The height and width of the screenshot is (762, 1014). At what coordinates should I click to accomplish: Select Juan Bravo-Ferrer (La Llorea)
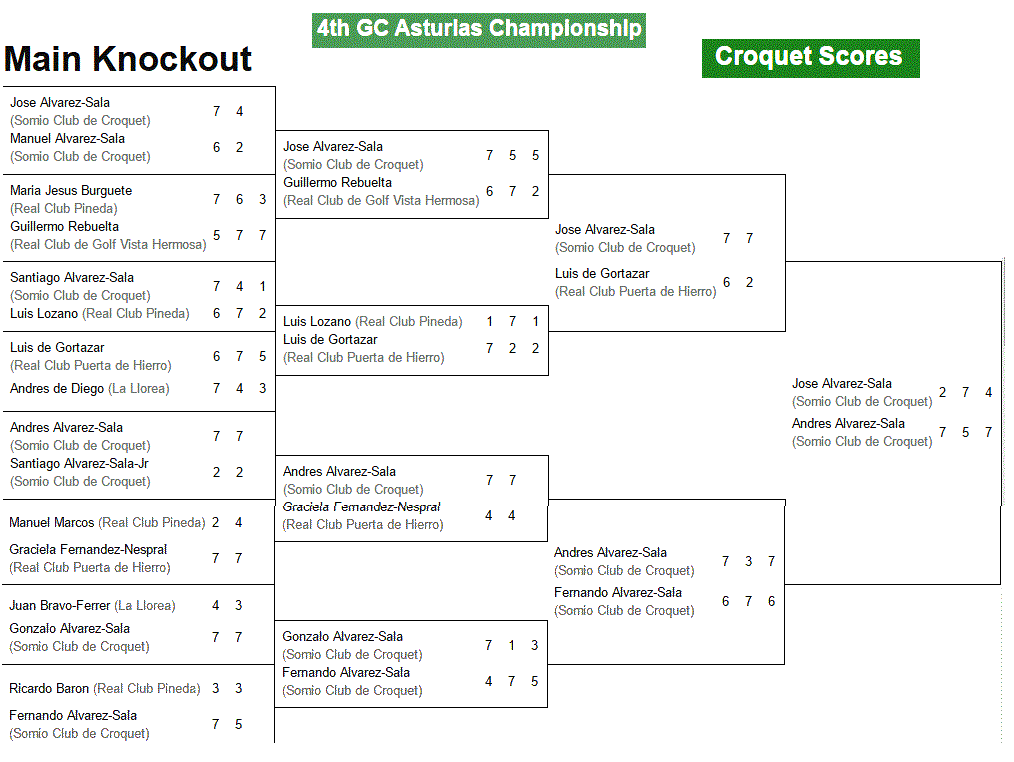pyautogui.click(x=92, y=605)
